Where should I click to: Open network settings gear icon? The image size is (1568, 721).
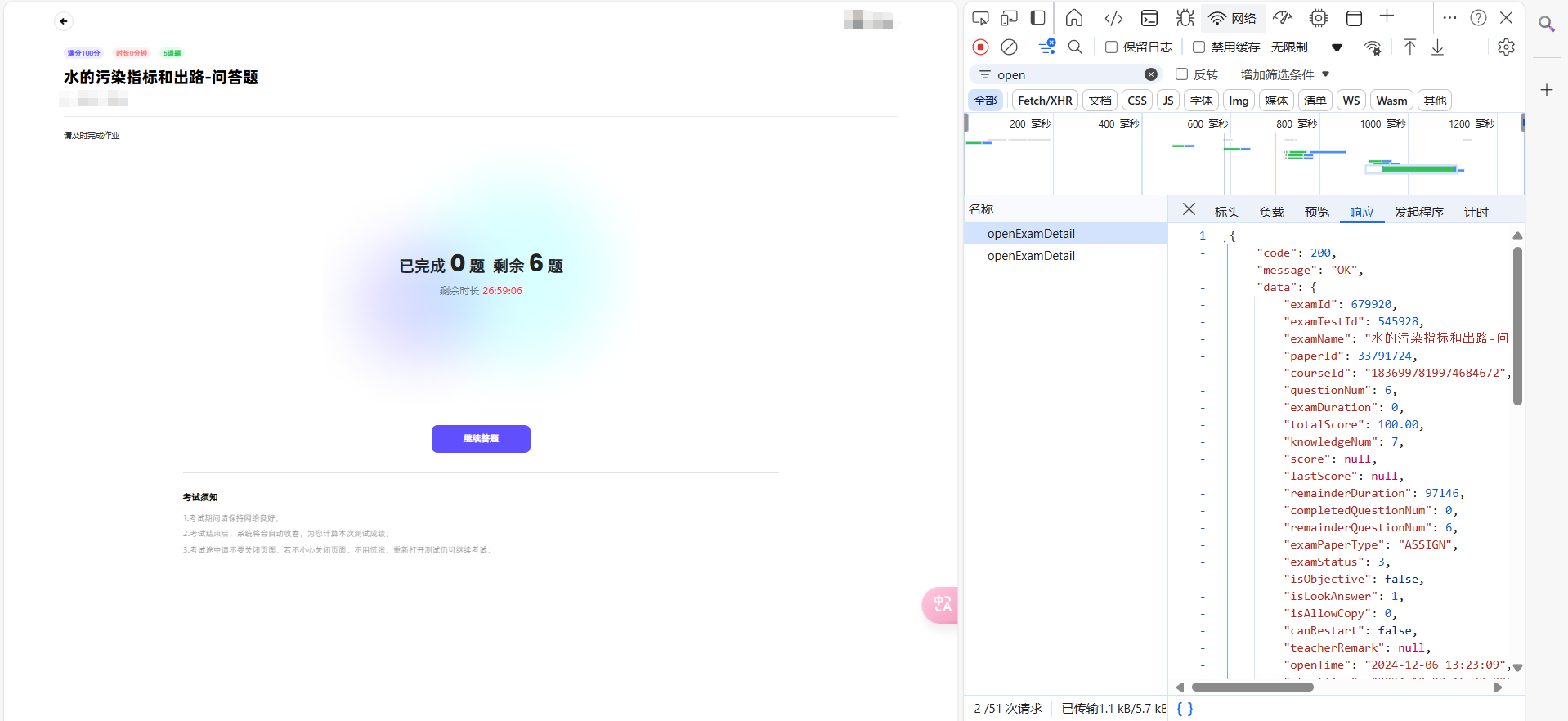coord(1506,47)
